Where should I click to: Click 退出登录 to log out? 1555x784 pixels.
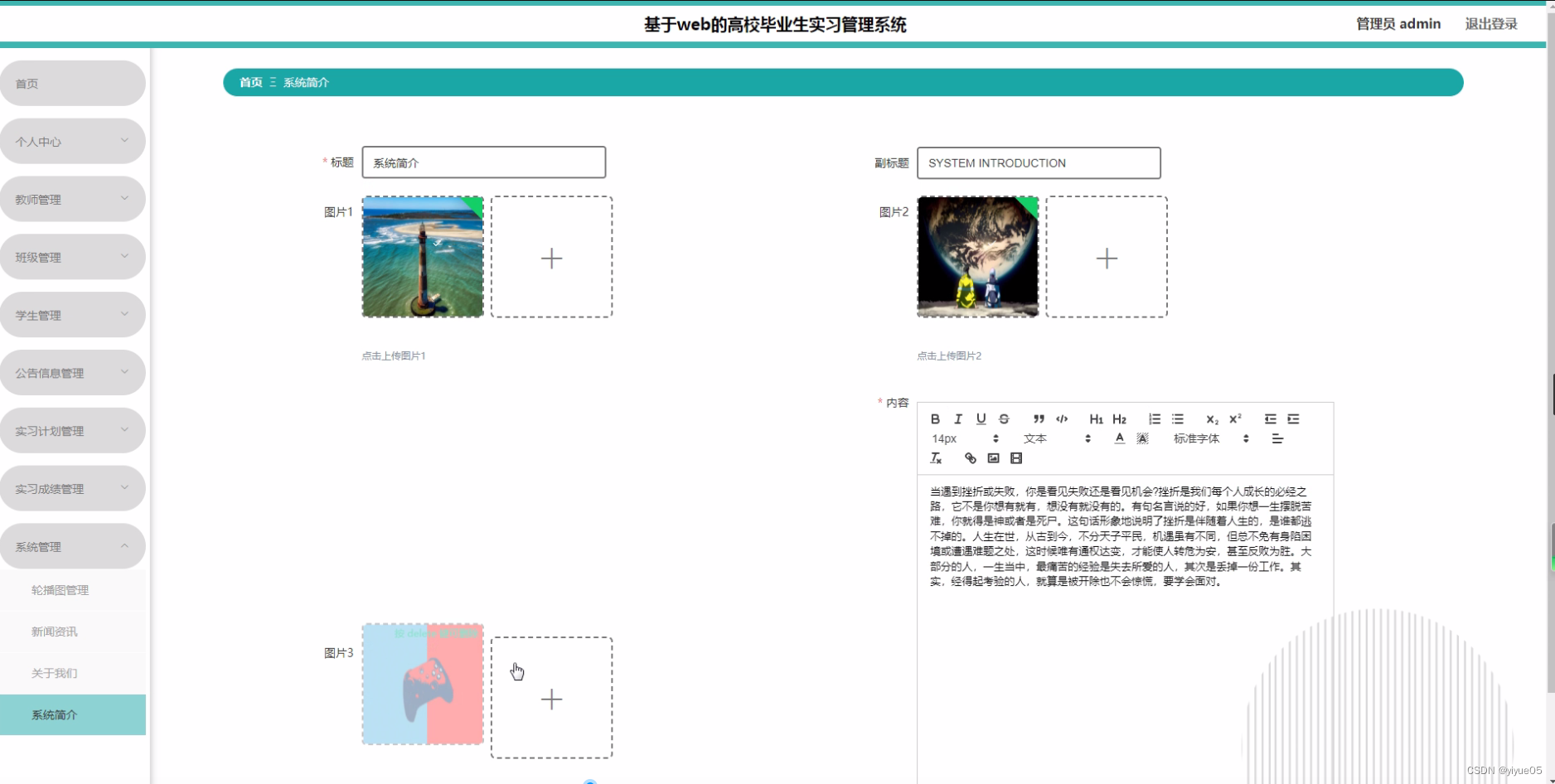pos(1491,24)
